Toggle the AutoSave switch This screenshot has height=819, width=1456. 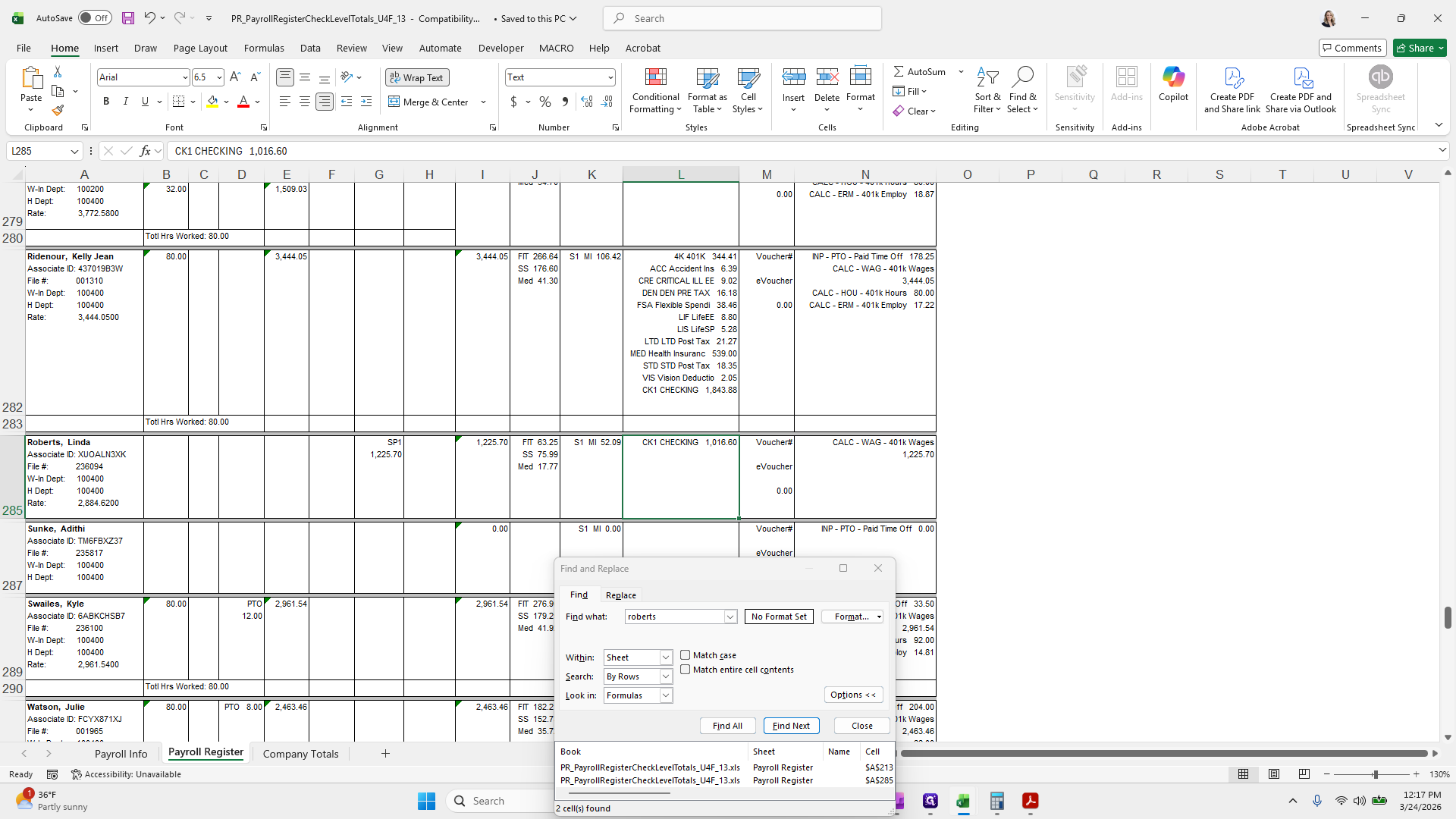coord(95,18)
